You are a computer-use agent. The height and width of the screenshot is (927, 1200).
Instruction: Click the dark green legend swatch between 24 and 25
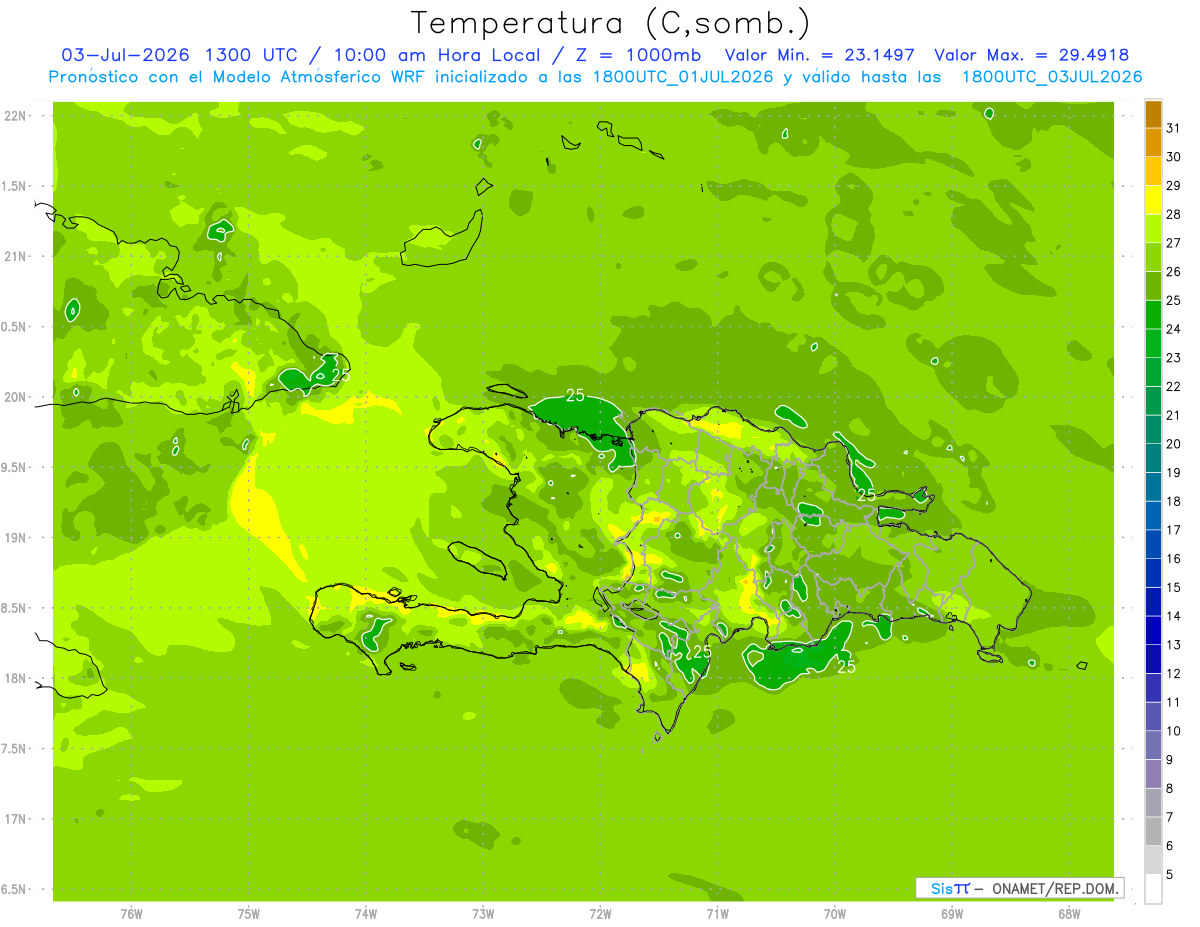pyautogui.click(x=1153, y=316)
